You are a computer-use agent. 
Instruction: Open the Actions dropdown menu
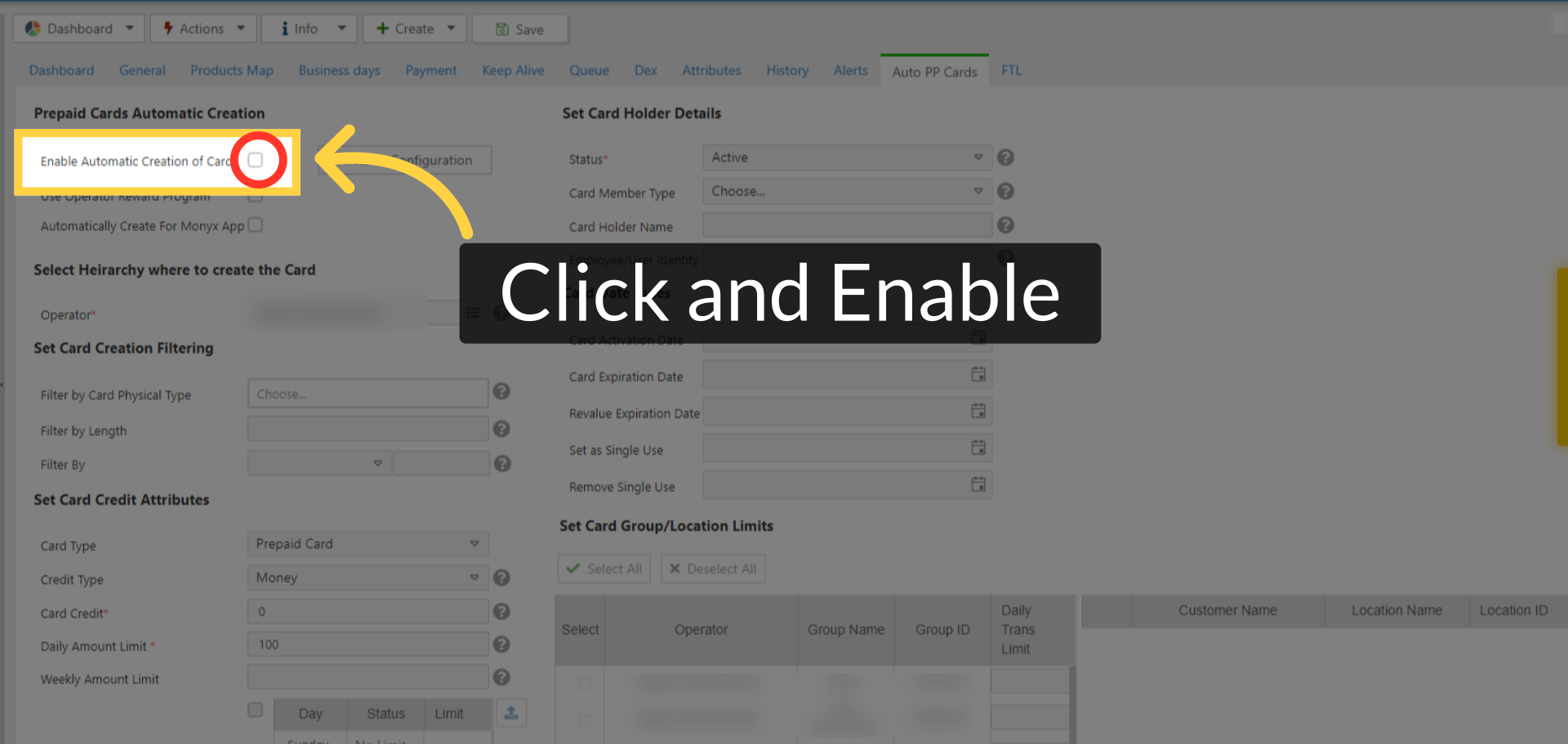coord(204,29)
